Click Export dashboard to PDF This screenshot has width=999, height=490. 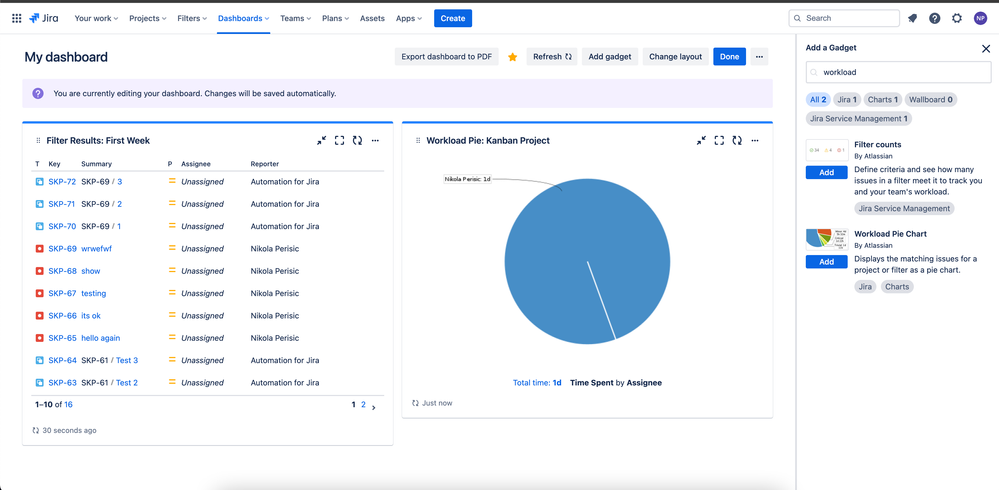pyautogui.click(x=447, y=57)
